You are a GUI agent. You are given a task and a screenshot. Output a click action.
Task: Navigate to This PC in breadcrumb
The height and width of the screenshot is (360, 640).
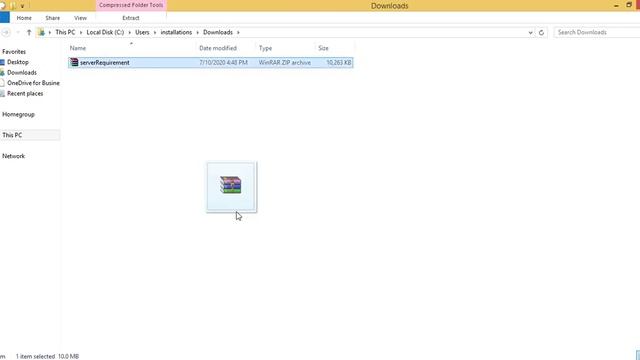click(65, 32)
